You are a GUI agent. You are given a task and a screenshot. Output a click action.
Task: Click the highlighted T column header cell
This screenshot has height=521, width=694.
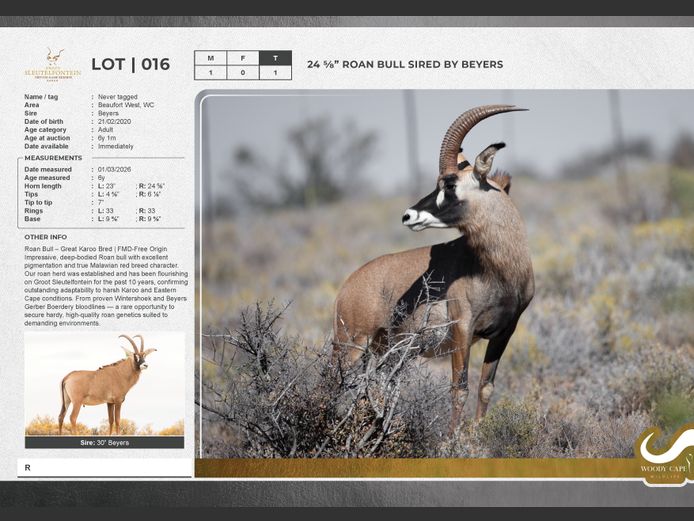275,58
